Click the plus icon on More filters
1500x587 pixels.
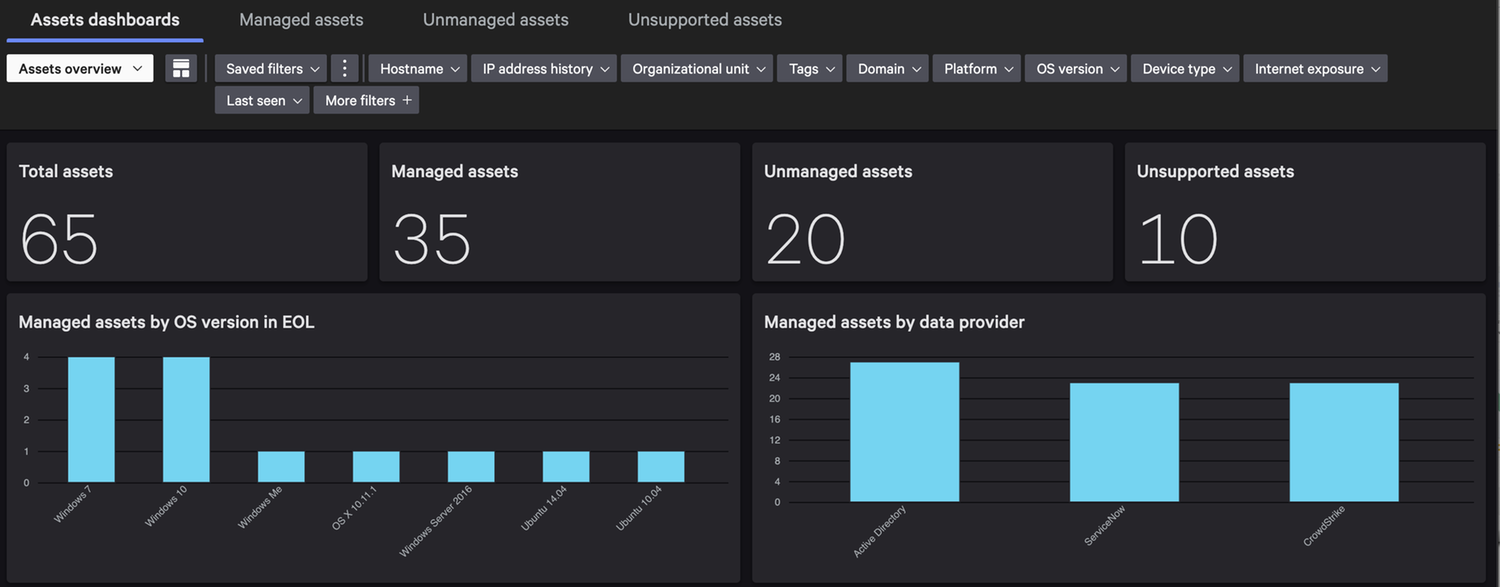(x=407, y=100)
